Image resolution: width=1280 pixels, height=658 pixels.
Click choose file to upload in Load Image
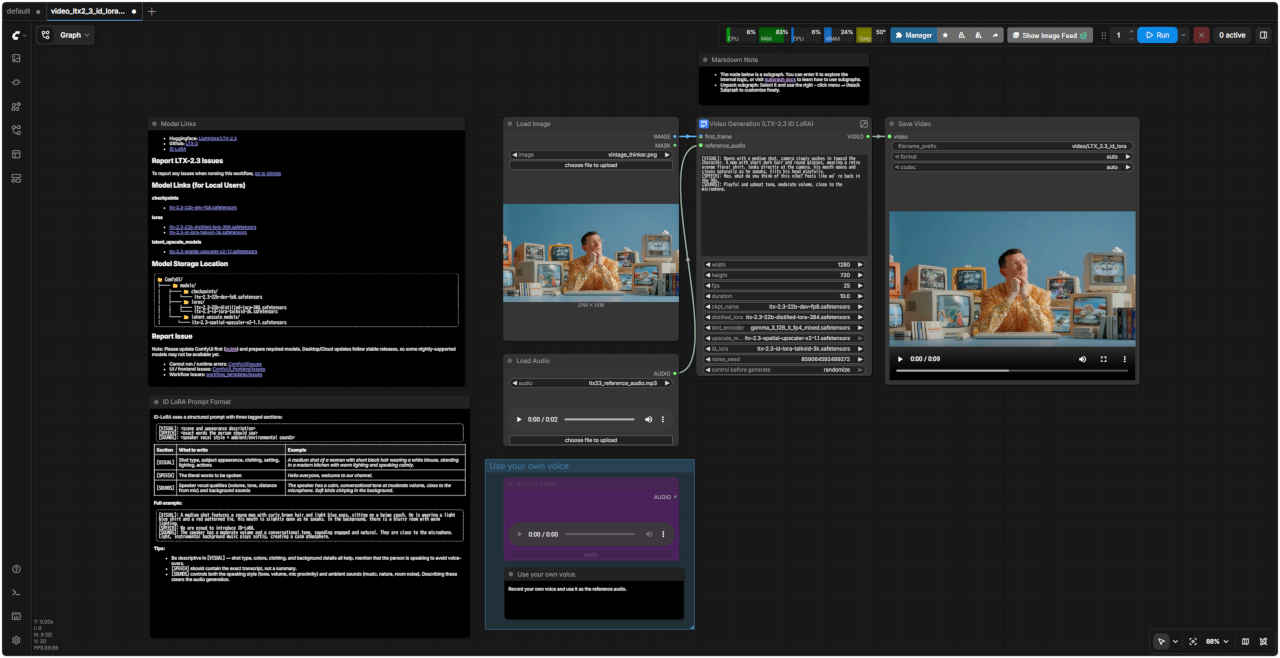click(590, 165)
